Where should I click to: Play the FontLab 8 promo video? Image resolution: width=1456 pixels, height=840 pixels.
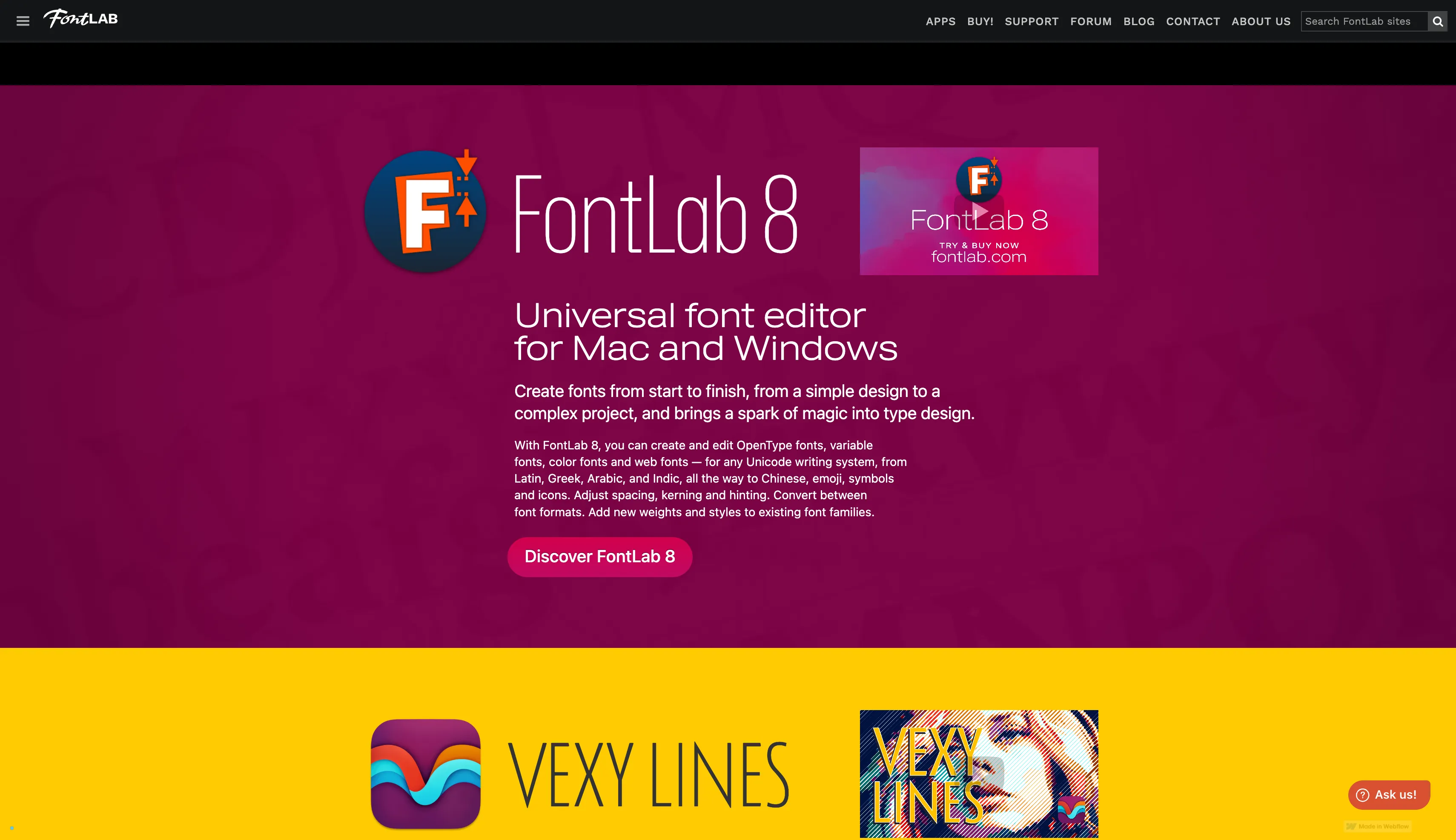pyautogui.click(x=979, y=211)
